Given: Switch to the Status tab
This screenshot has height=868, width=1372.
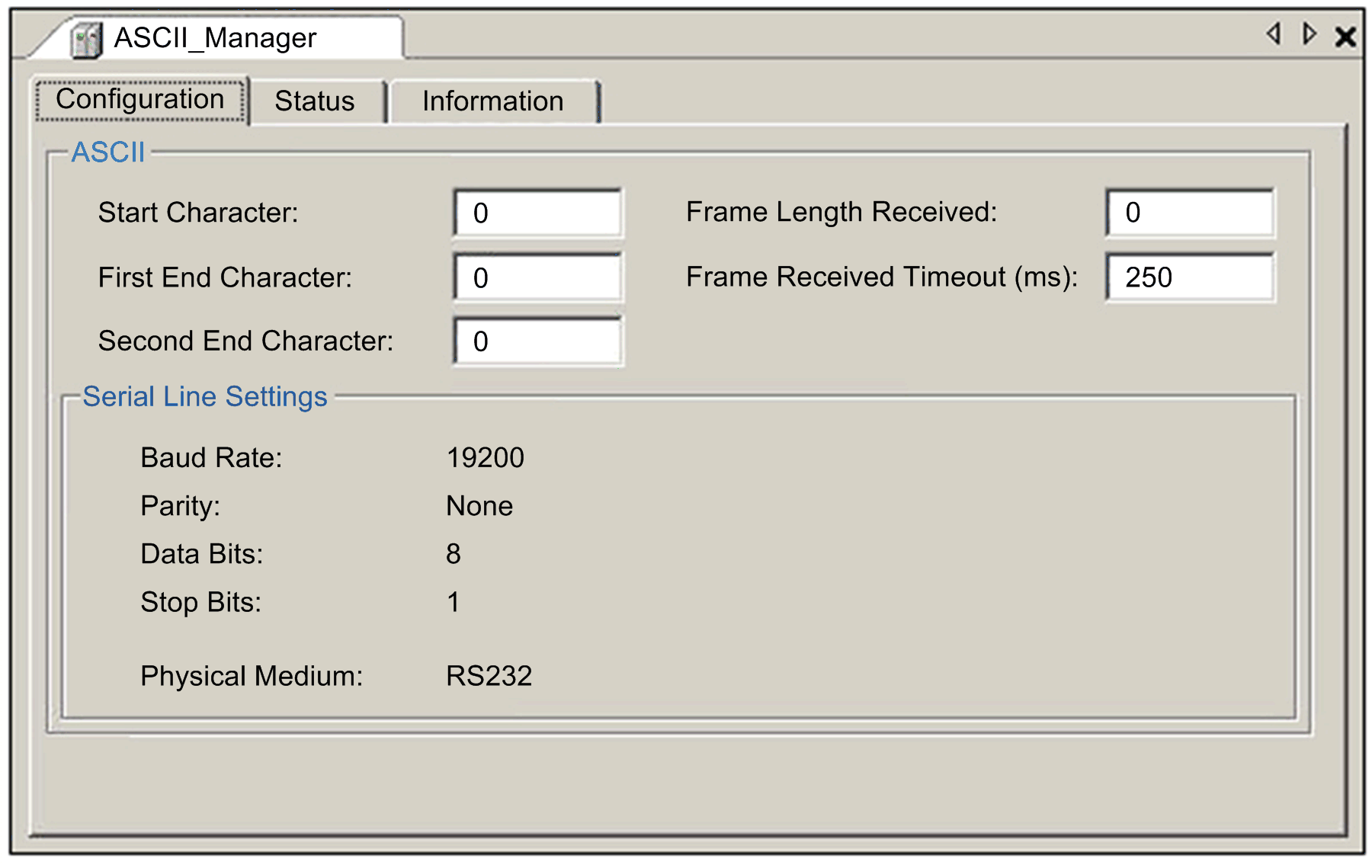Looking at the screenshot, I should [316, 101].
